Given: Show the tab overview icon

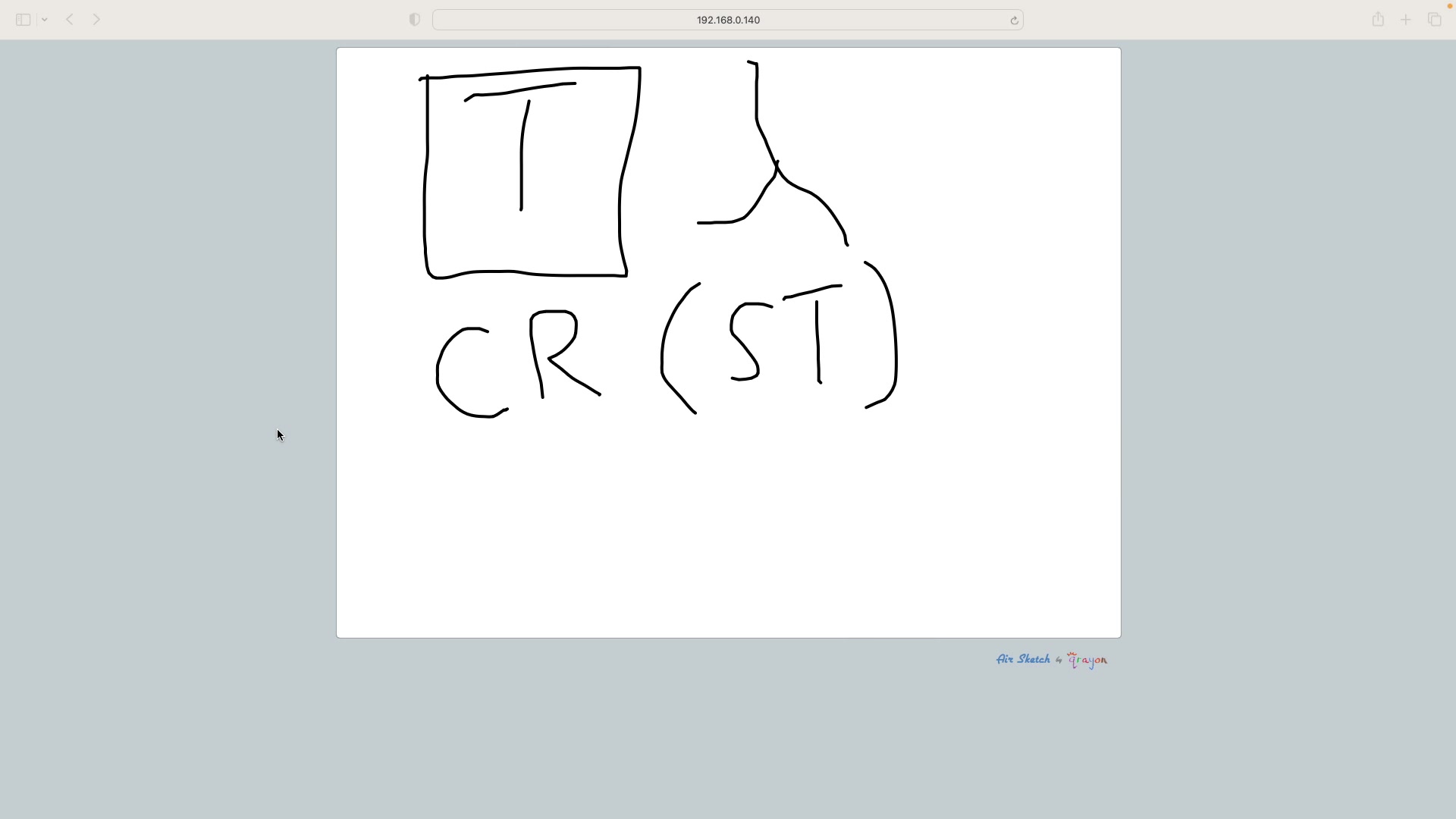Looking at the screenshot, I should tap(1434, 20).
